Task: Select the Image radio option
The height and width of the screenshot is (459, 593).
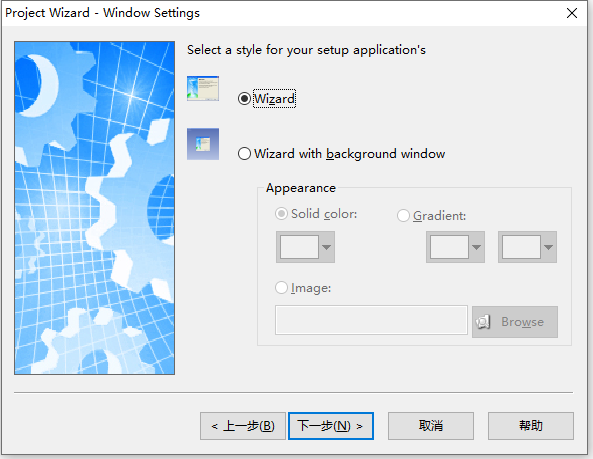Action: (x=281, y=288)
